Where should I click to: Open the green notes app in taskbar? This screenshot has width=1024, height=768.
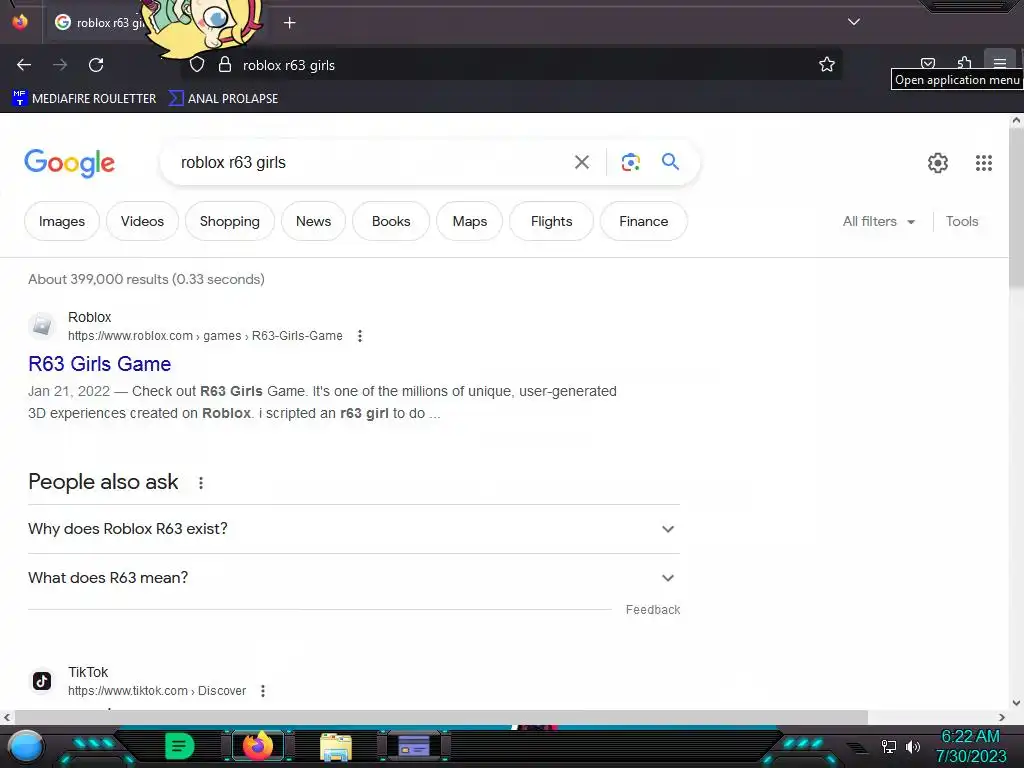coord(180,746)
